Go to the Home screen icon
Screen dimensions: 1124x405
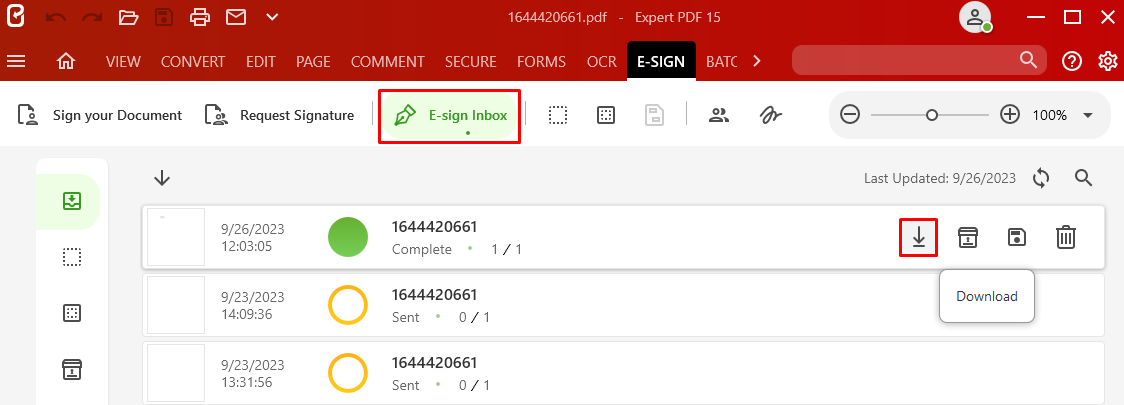coord(66,62)
